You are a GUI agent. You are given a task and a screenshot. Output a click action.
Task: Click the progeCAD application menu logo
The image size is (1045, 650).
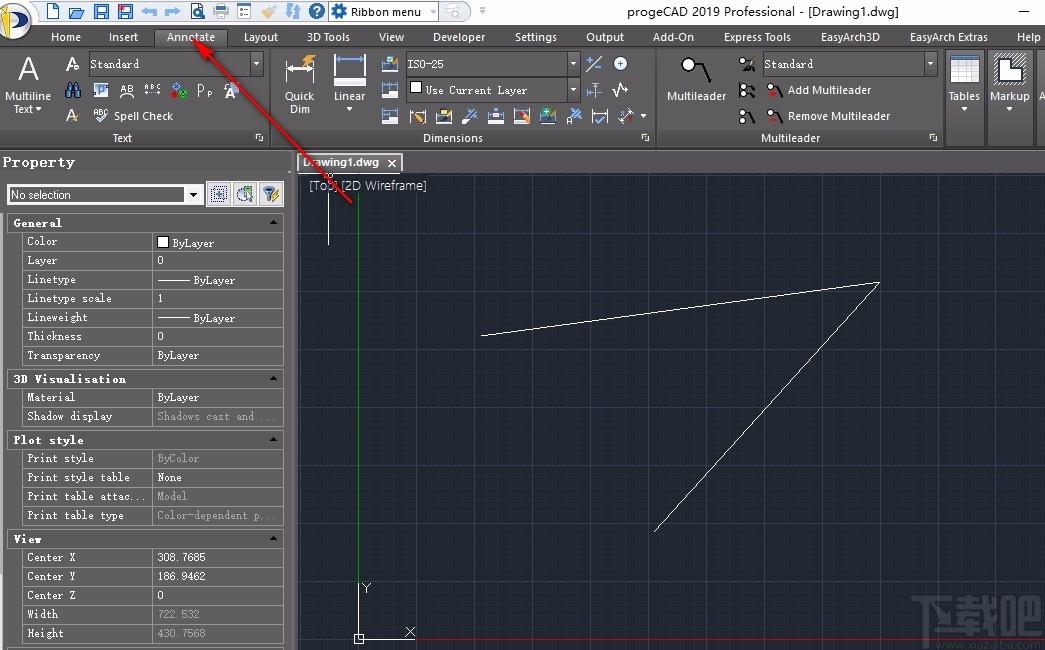pos(16,20)
